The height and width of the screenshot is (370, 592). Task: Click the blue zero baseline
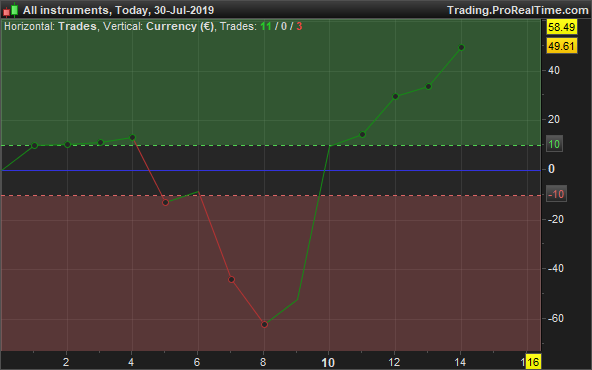click(270, 171)
